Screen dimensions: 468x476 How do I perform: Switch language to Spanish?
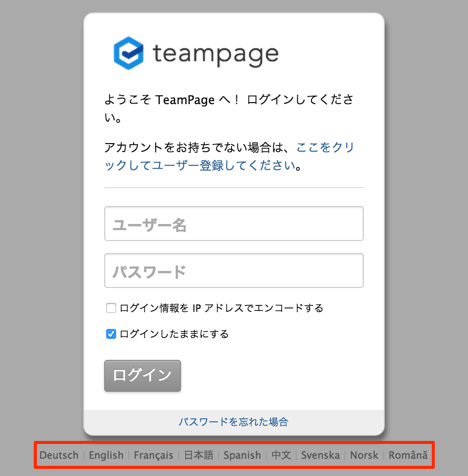[x=242, y=455]
